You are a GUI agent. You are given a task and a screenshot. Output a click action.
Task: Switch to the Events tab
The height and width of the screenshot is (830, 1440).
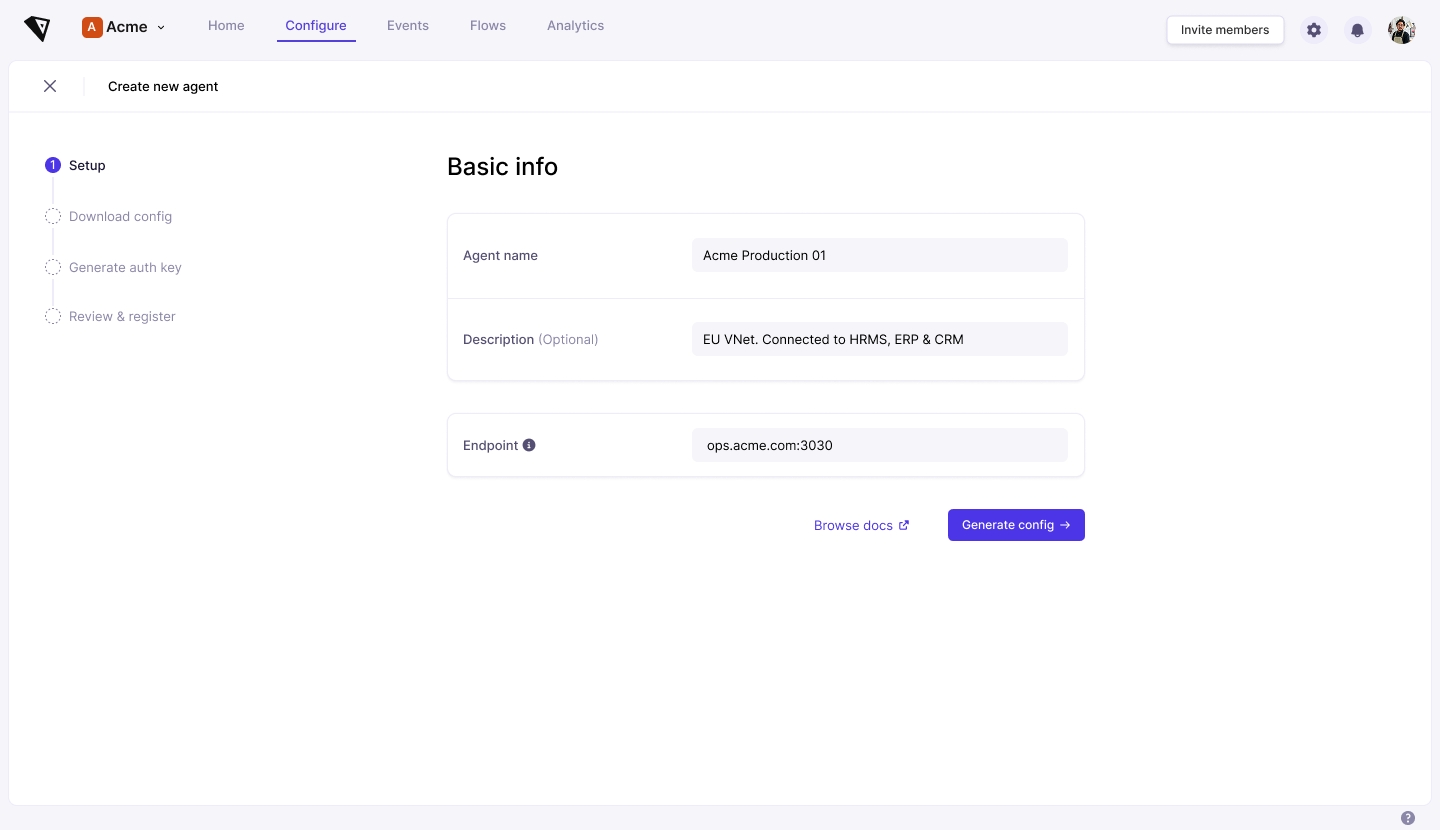pos(408,26)
